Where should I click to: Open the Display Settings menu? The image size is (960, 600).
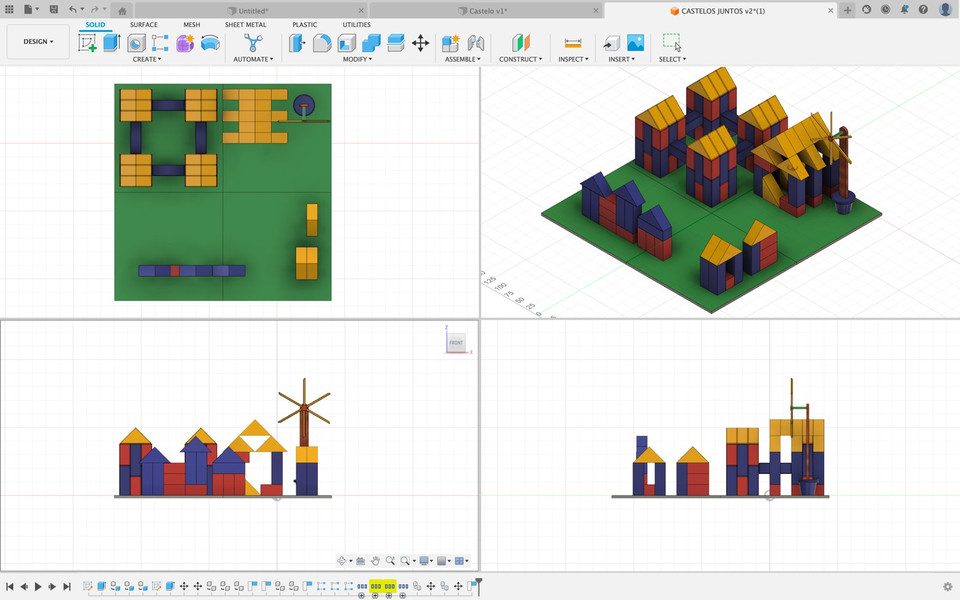(424, 560)
